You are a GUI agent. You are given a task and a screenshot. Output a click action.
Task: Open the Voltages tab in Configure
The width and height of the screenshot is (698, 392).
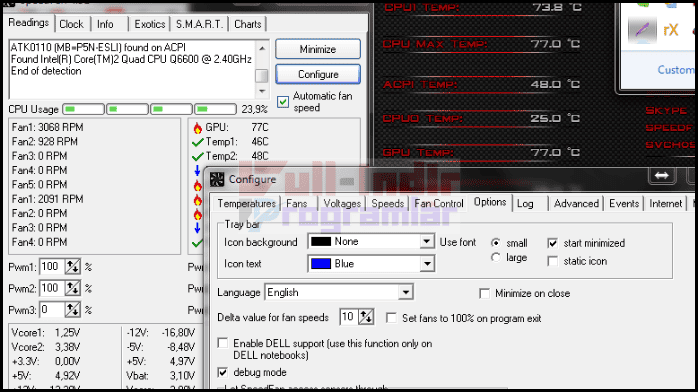pos(342,204)
